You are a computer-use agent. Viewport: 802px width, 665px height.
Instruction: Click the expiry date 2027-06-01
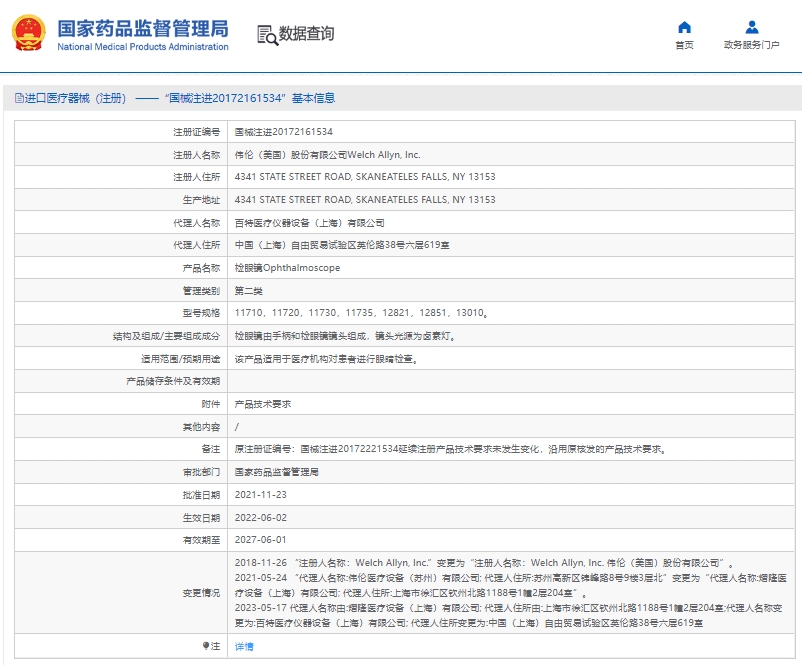point(260,540)
